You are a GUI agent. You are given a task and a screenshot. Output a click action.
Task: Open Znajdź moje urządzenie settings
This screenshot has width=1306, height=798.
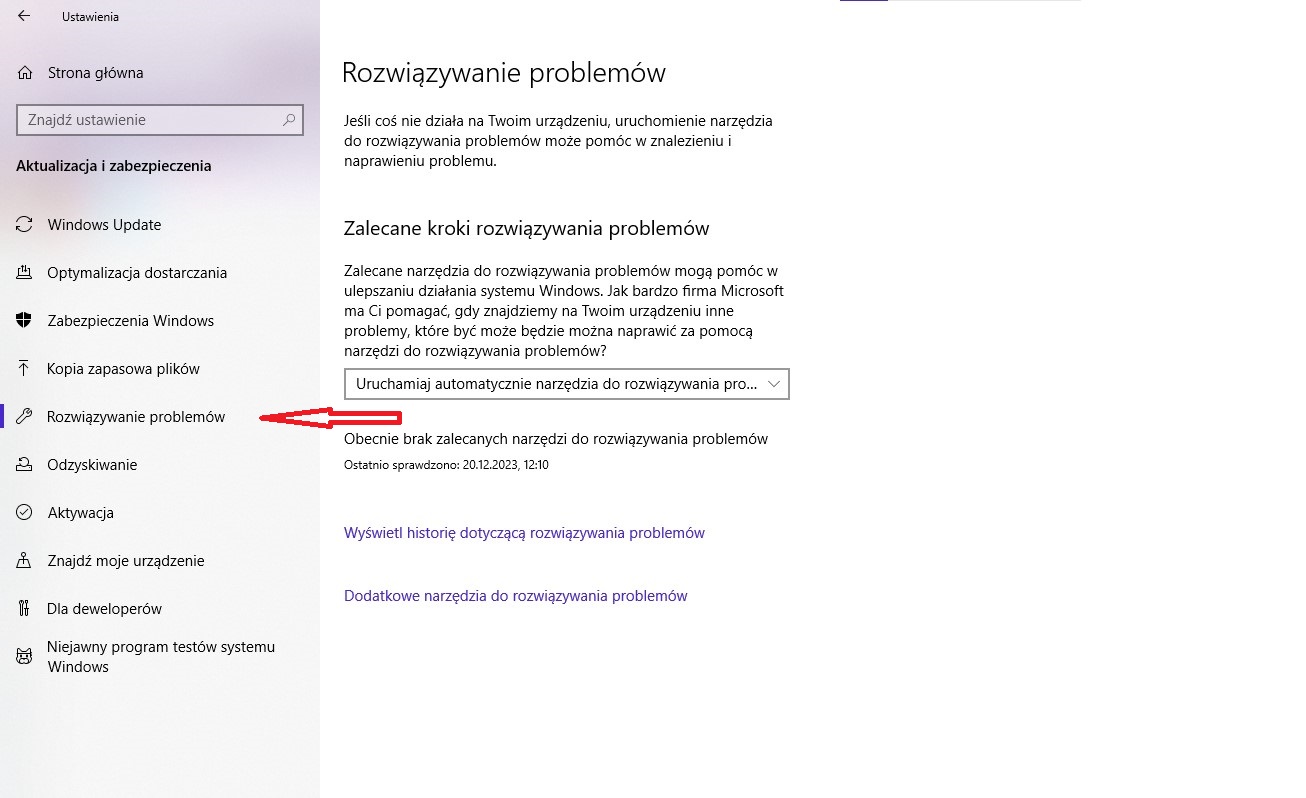pyautogui.click(x=125, y=560)
